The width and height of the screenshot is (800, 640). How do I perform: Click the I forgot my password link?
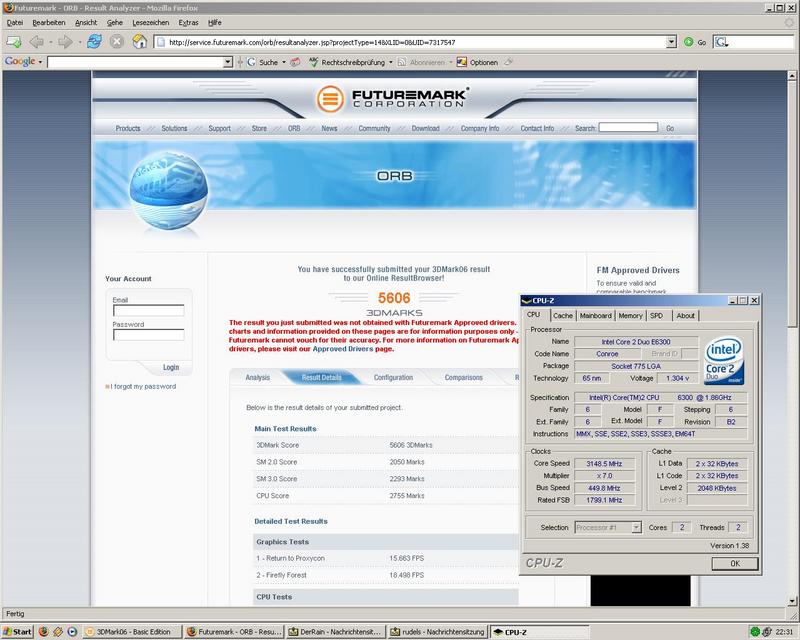[x=145, y=386]
